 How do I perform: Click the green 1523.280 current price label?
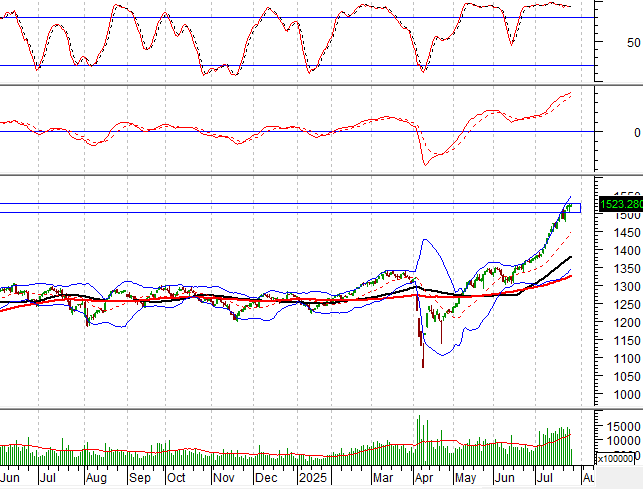tap(619, 205)
